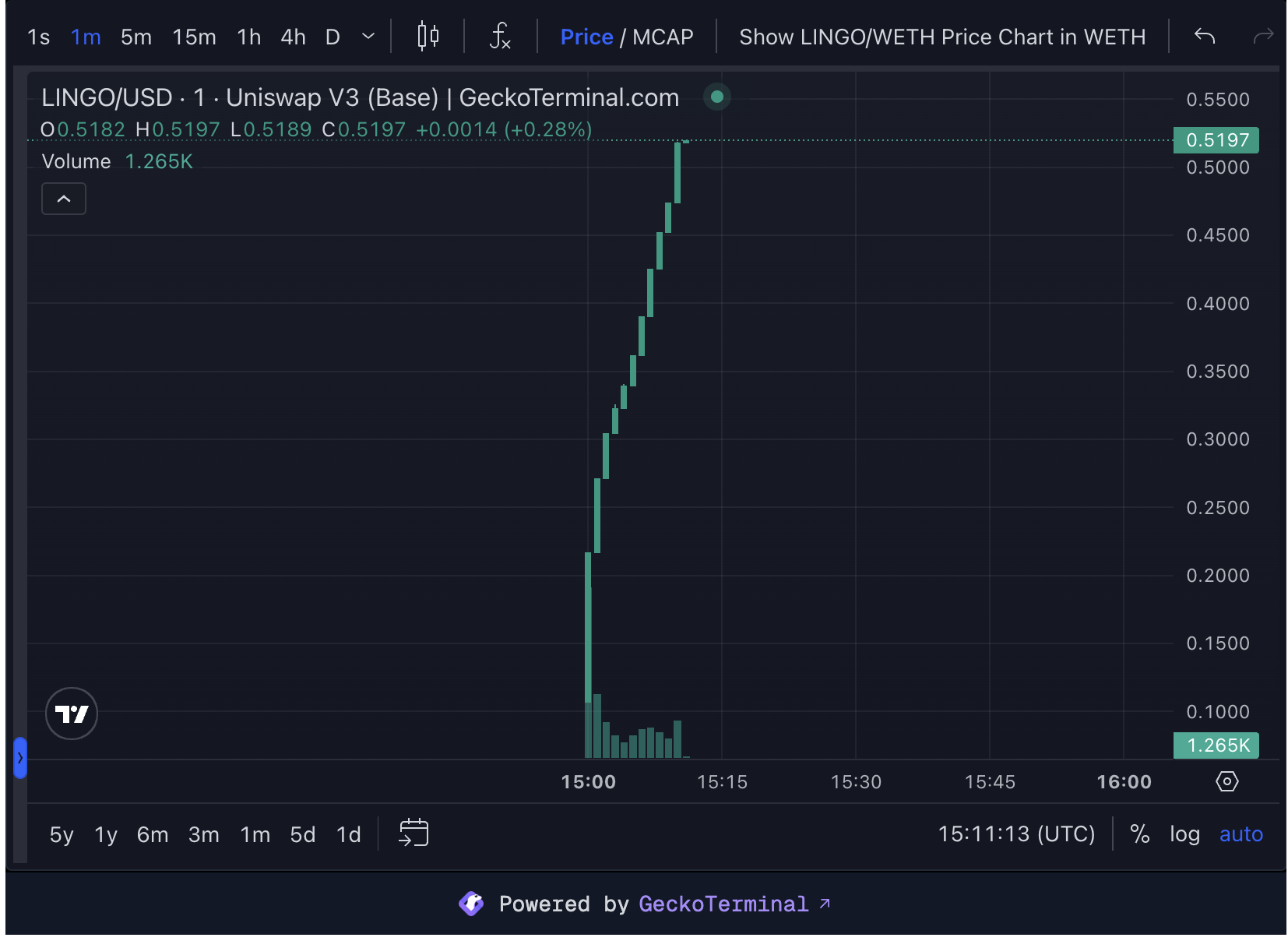Open chart settings via the gear icon

[x=1226, y=781]
